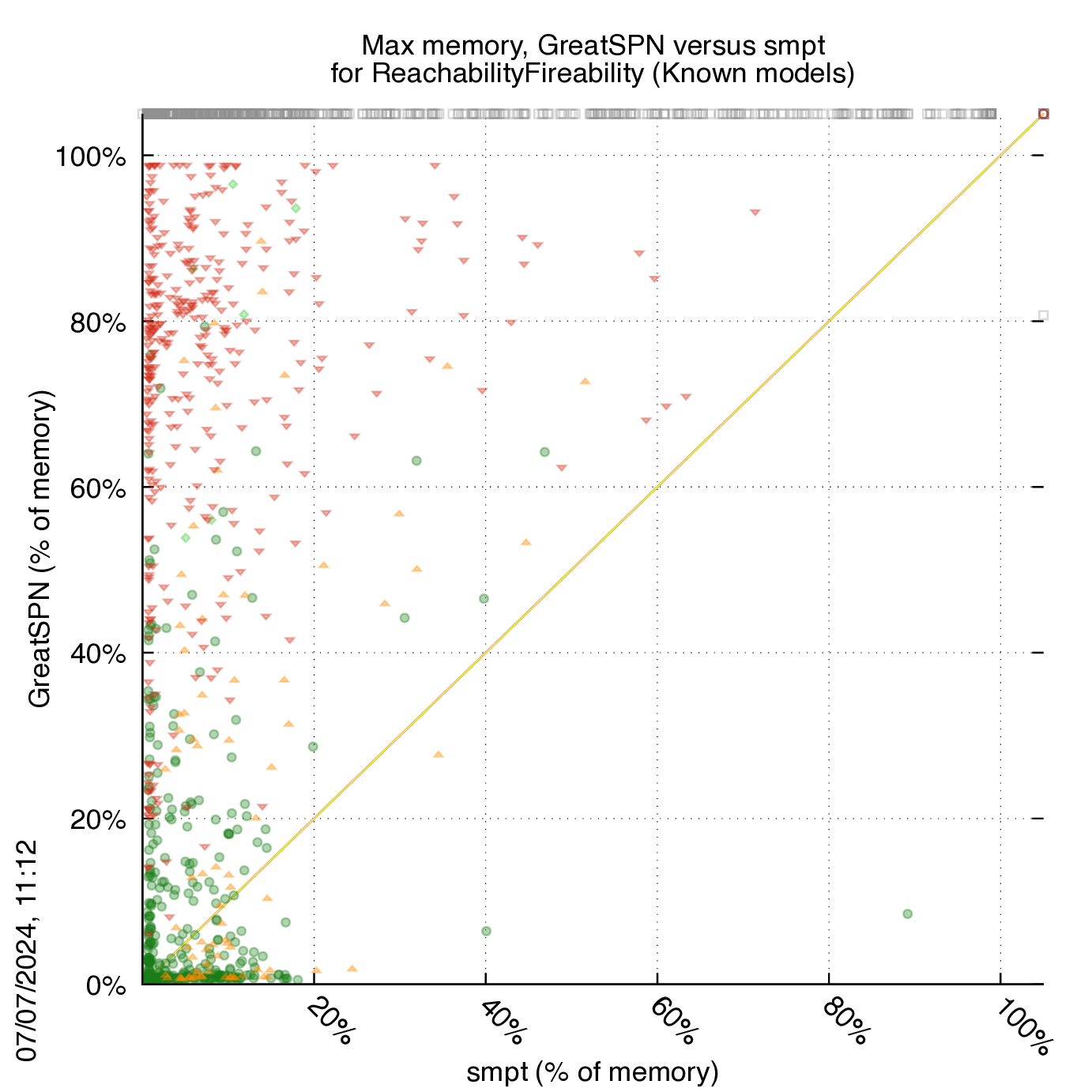This screenshot has height=1092, width=1092.
Task: Select the orange triangle near 45% smpt, 53% GreatSPN
Action: pyautogui.click(x=525, y=542)
